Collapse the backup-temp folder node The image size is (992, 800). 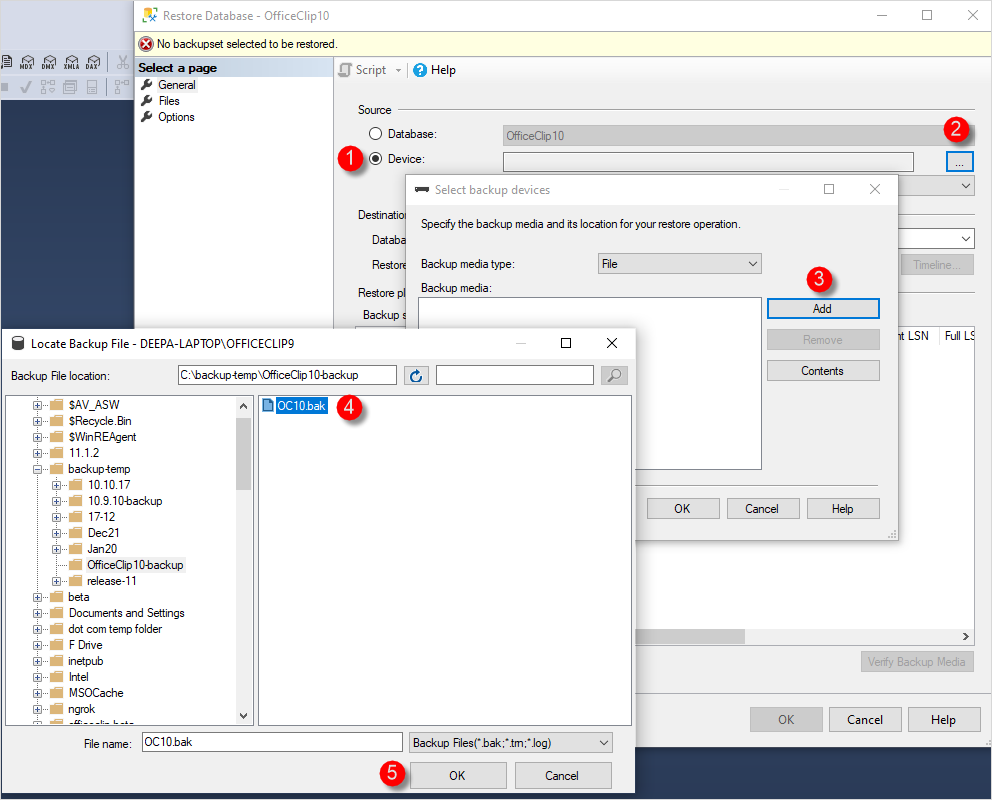click(x=37, y=469)
